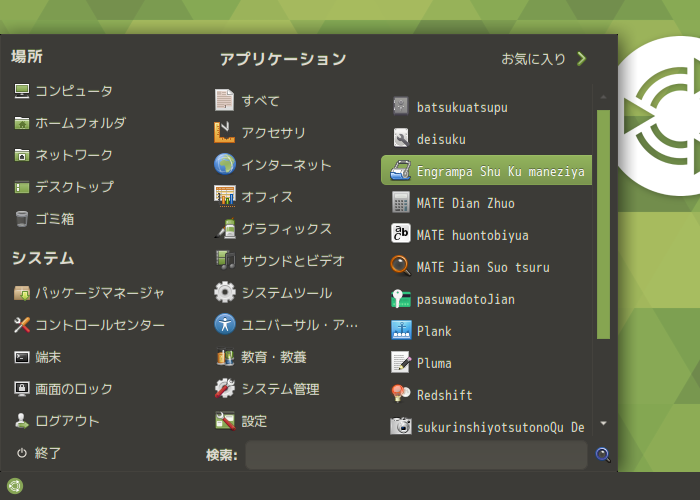Click the Redshift text label

[444, 396]
